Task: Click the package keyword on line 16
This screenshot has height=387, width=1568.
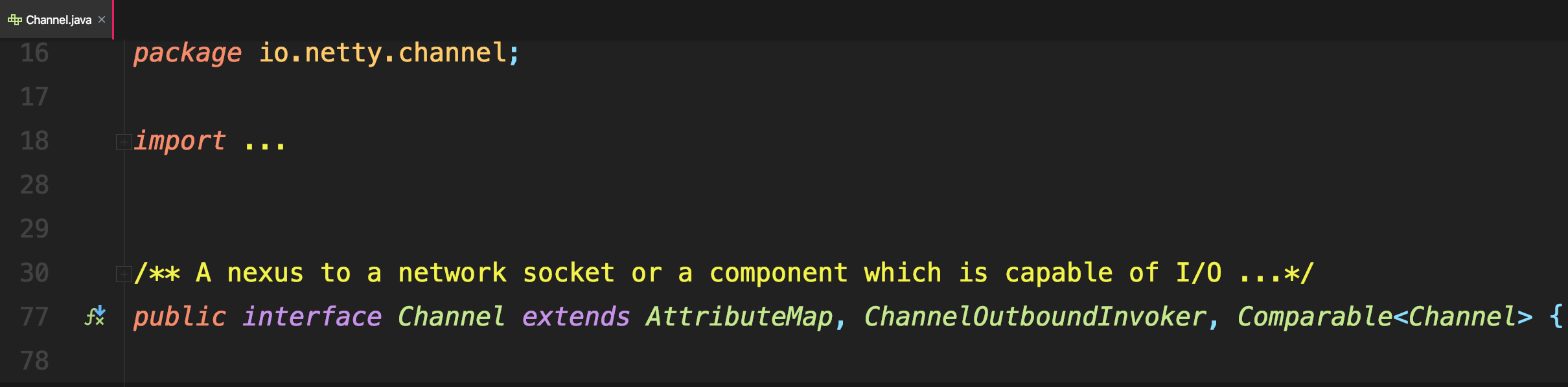Action: pos(187,53)
